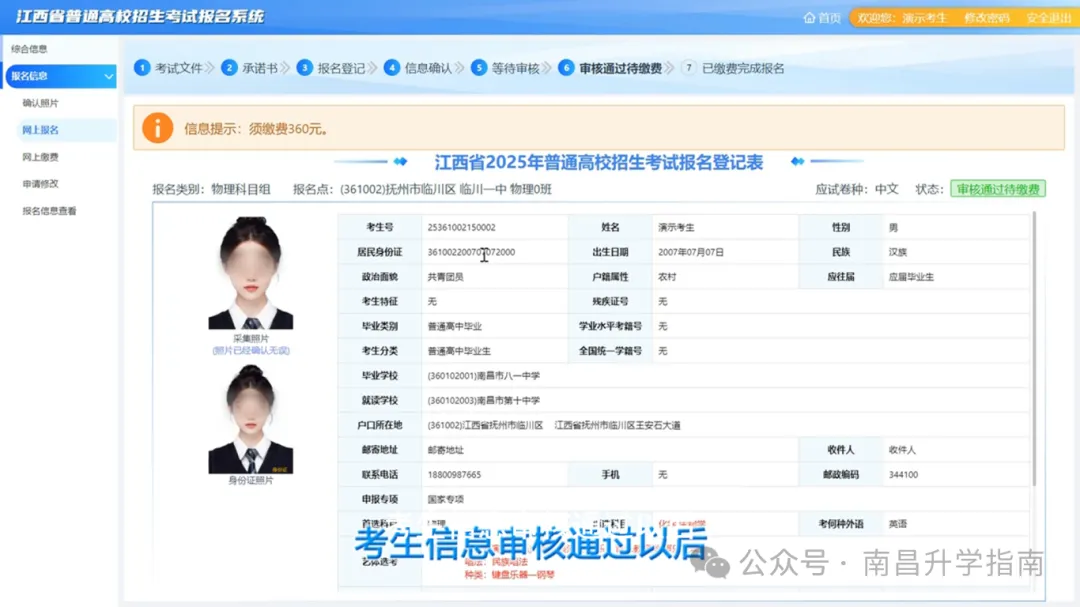Click the 照片已经确认无误 note
The image size is (1080, 607).
pyautogui.click(x=251, y=351)
